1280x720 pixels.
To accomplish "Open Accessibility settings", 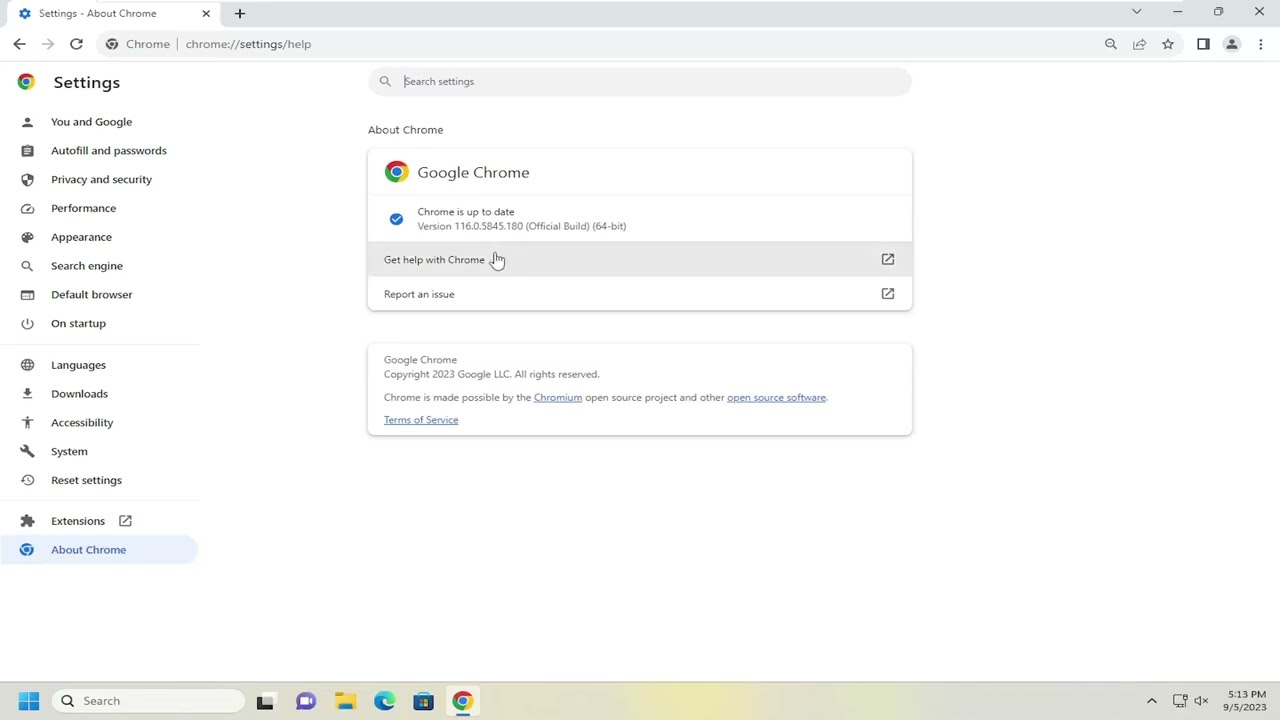I will pyautogui.click(x=82, y=423).
